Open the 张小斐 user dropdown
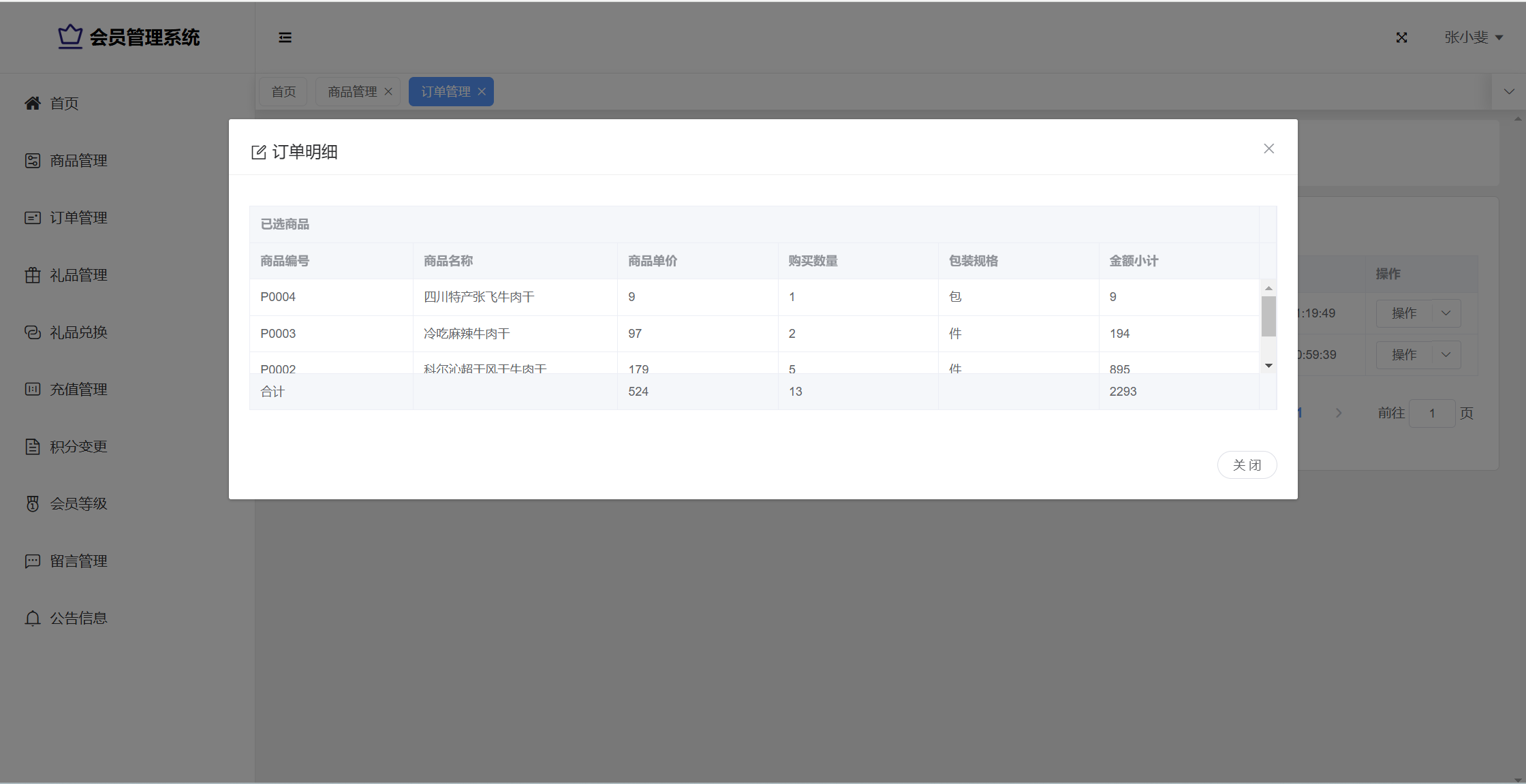The height and width of the screenshot is (784, 1526). 1473,37
